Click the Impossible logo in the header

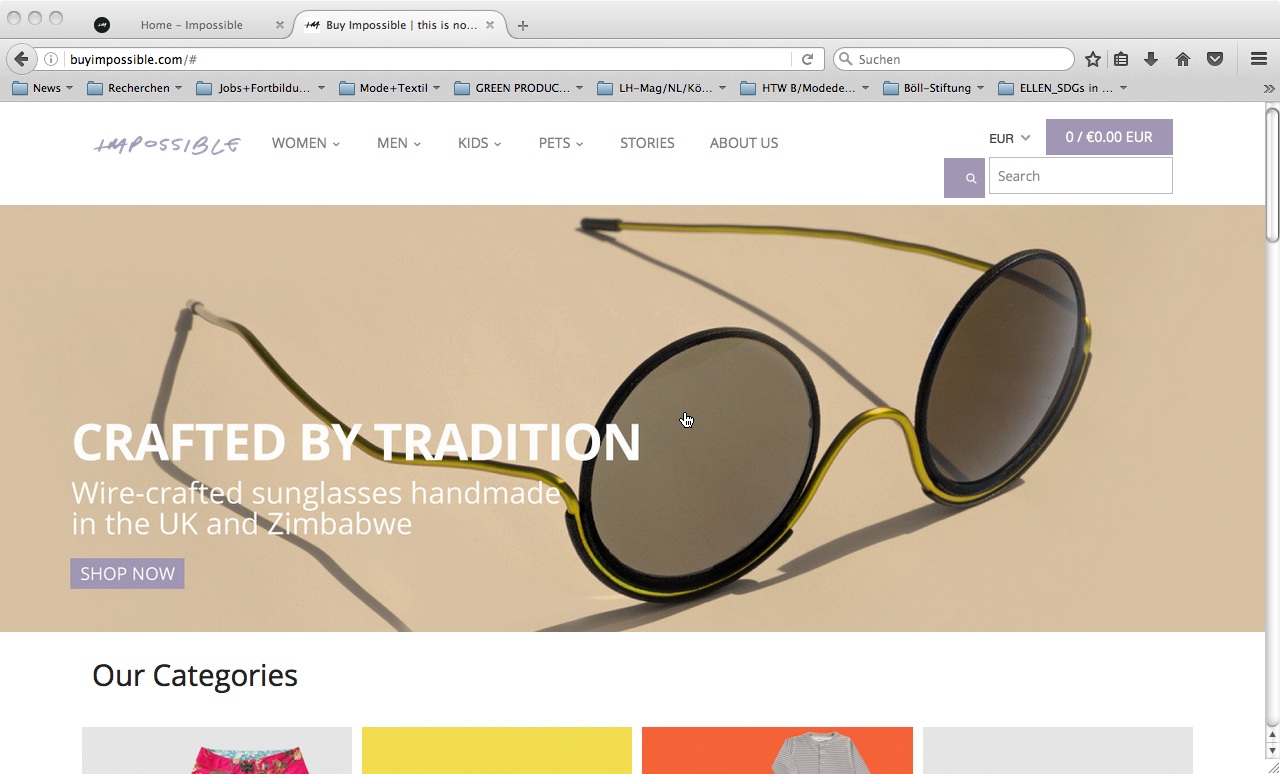[167, 145]
